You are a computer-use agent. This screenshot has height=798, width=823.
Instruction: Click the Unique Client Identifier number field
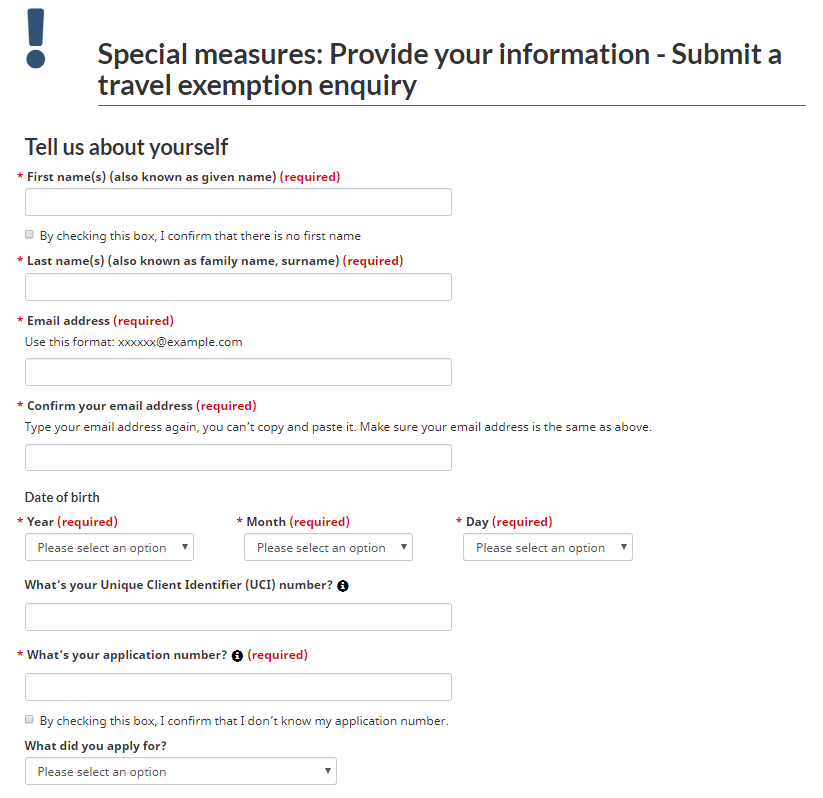[x=238, y=617]
